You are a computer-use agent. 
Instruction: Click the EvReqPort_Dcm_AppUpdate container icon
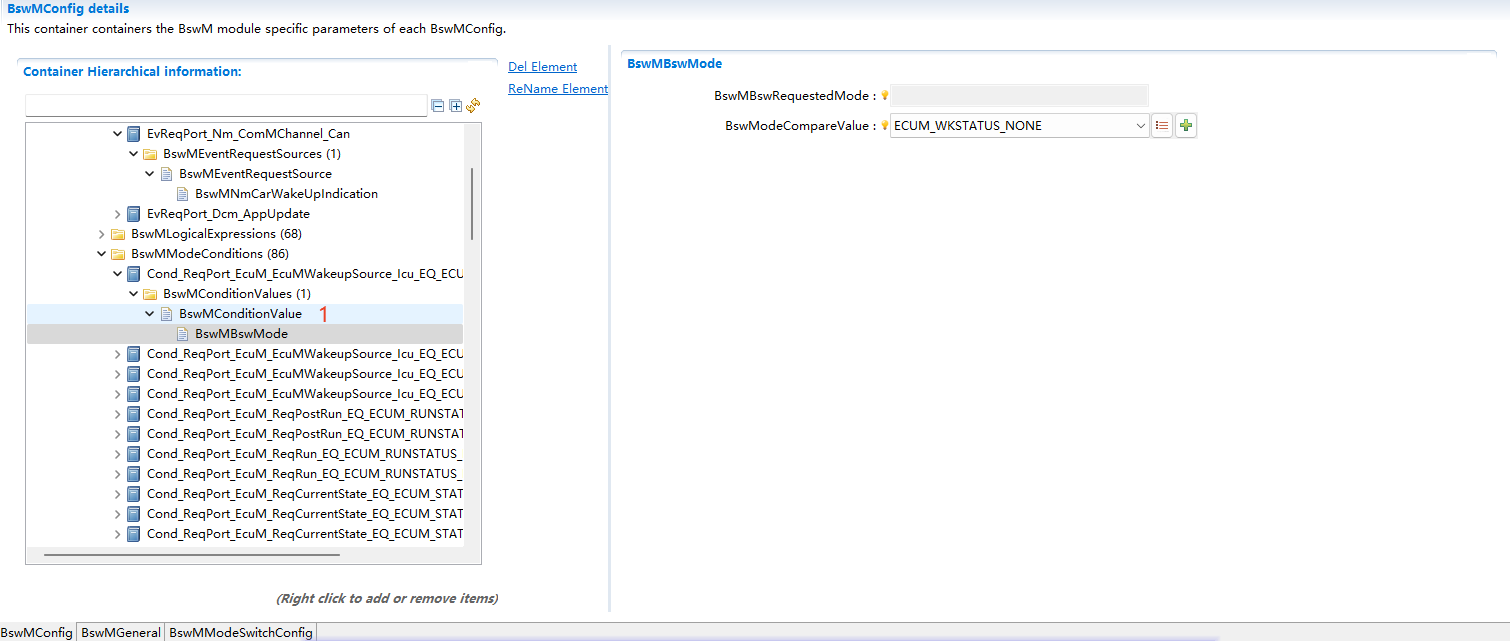tap(134, 214)
